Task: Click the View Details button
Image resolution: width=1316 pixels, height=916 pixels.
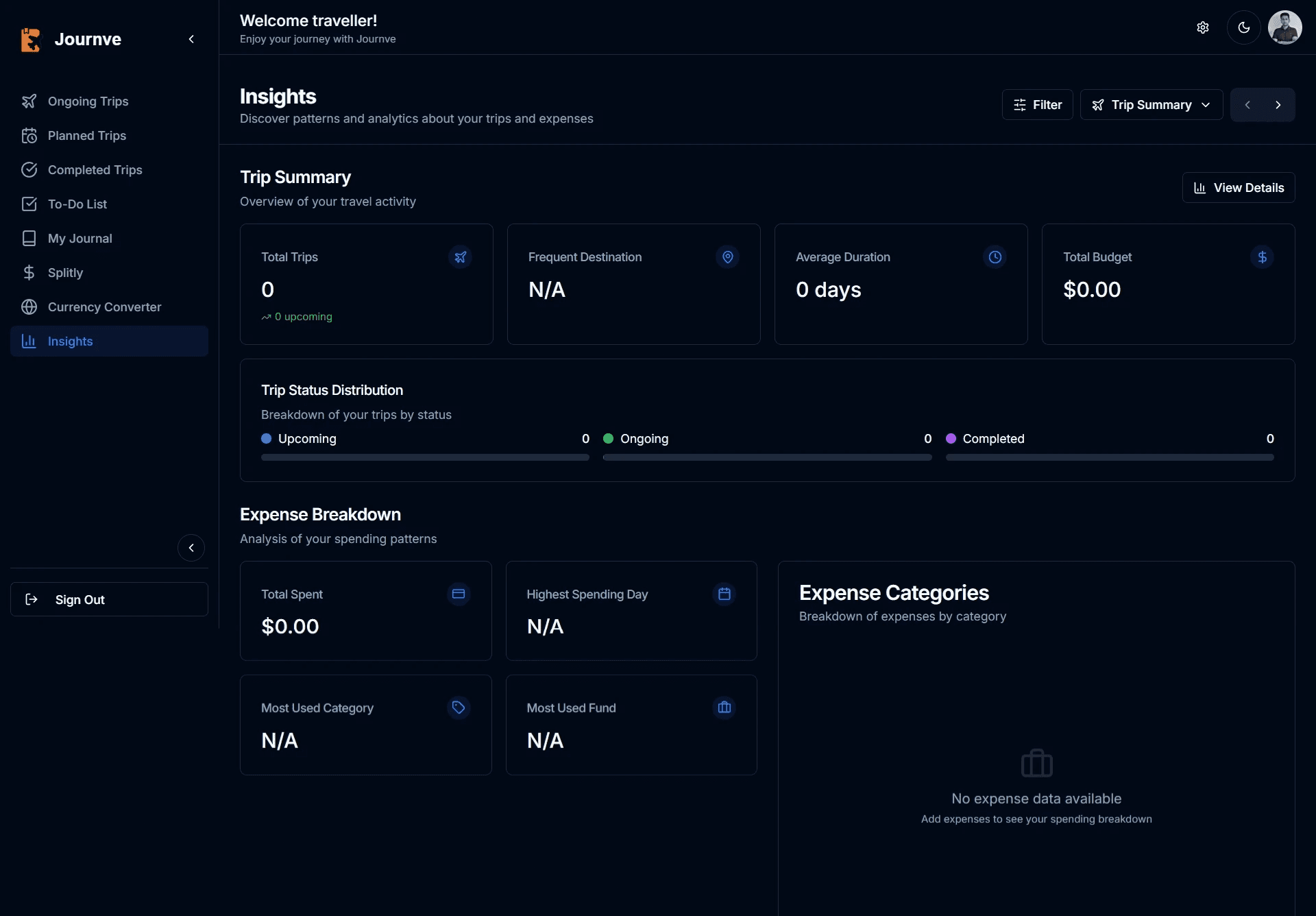Action: [1239, 188]
